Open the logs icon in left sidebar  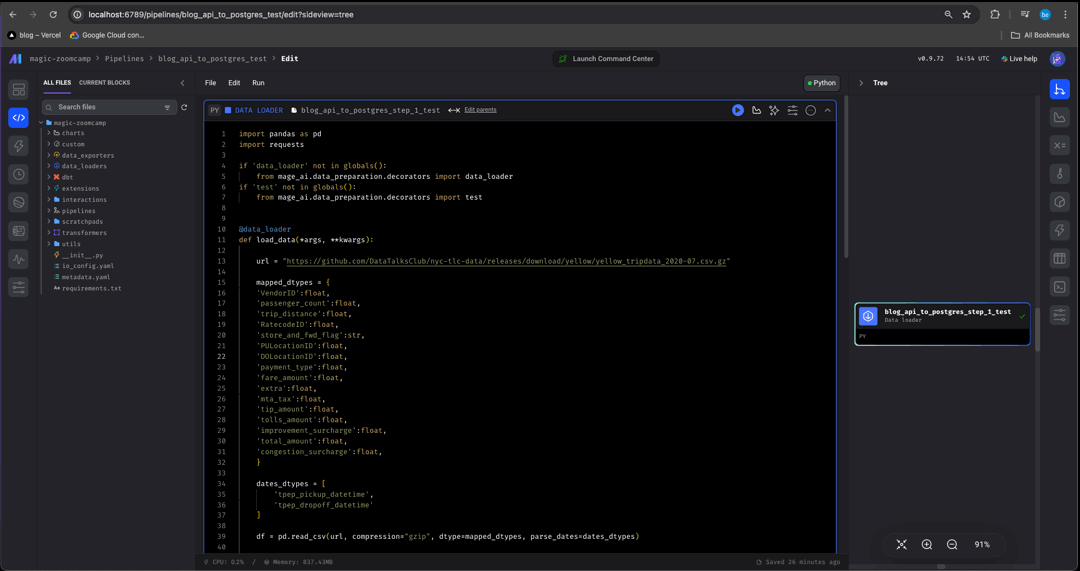point(19,231)
